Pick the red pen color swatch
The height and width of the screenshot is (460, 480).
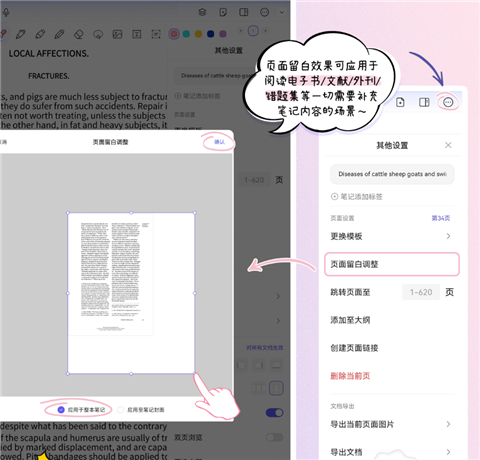[174, 34]
